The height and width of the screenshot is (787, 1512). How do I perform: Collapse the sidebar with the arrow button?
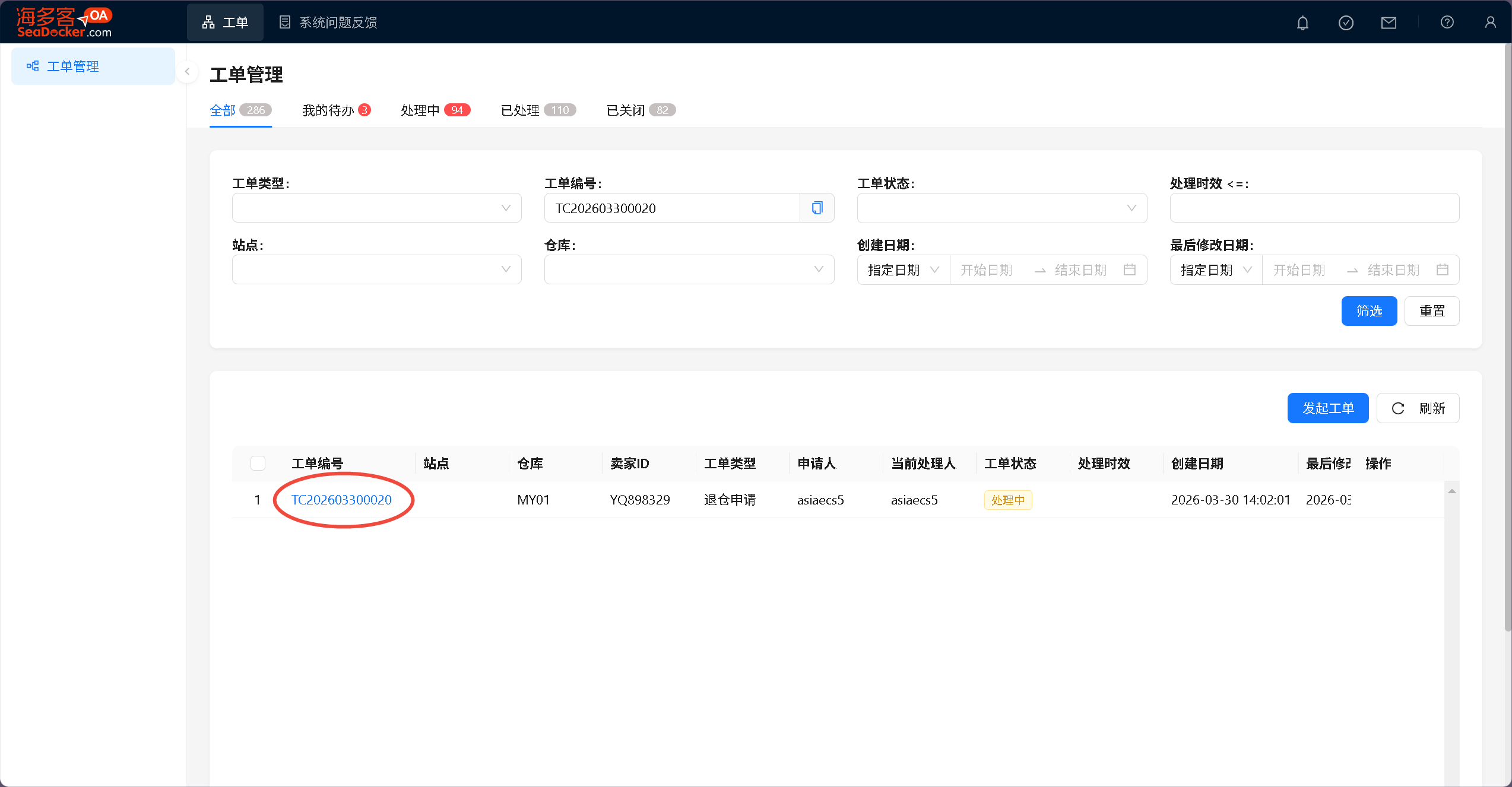(187, 72)
